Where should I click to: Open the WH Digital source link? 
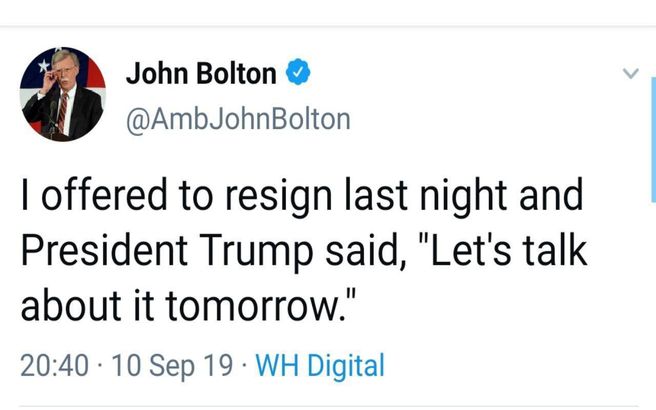click(x=320, y=366)
